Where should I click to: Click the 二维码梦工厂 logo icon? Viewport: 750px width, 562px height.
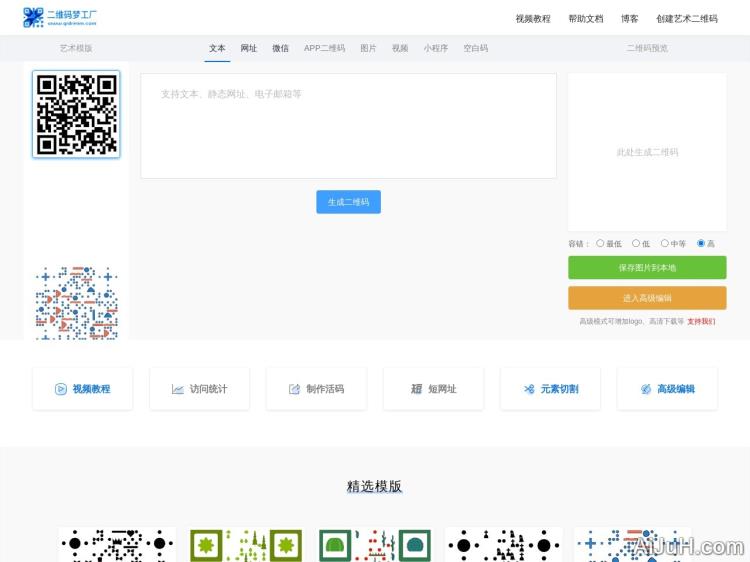(33, 18)
